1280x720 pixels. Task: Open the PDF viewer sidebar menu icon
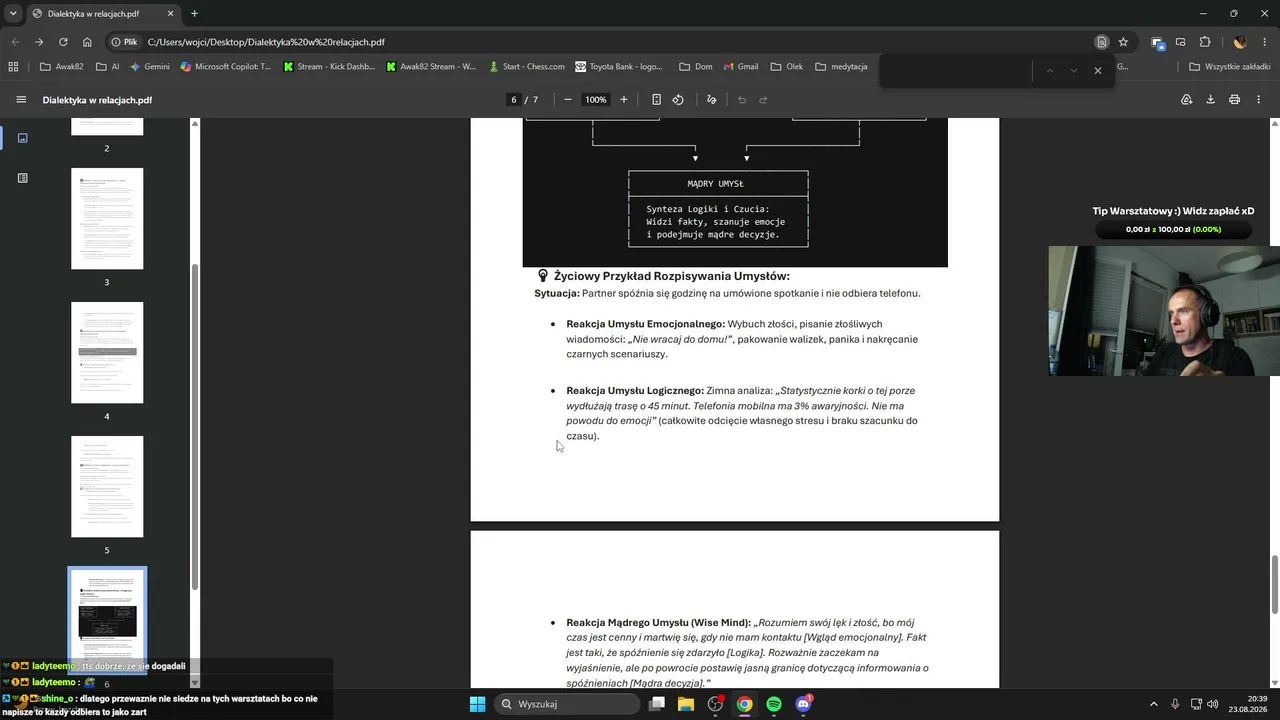(x=21, y=100)
